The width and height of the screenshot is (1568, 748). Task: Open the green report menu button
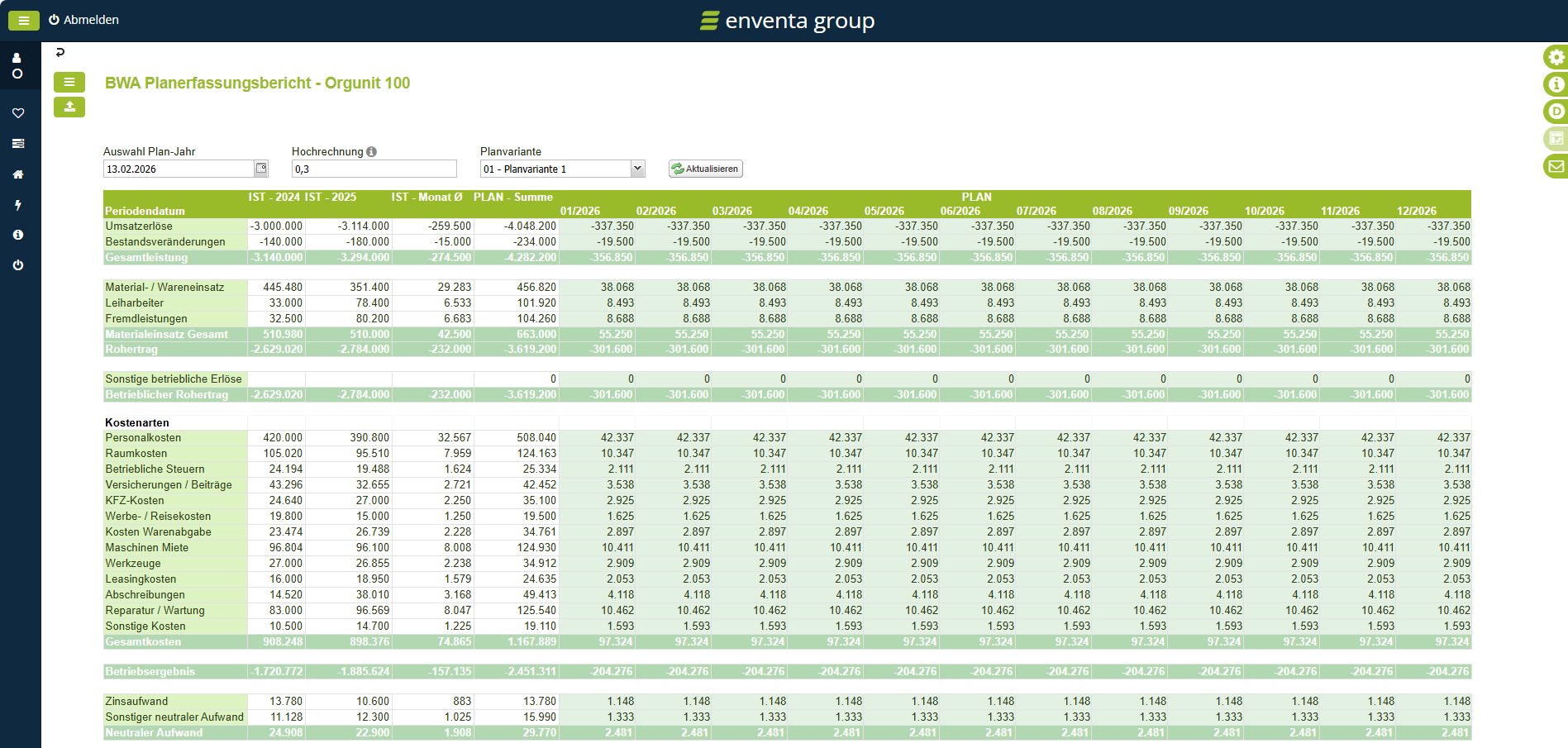tap(69, 82)
